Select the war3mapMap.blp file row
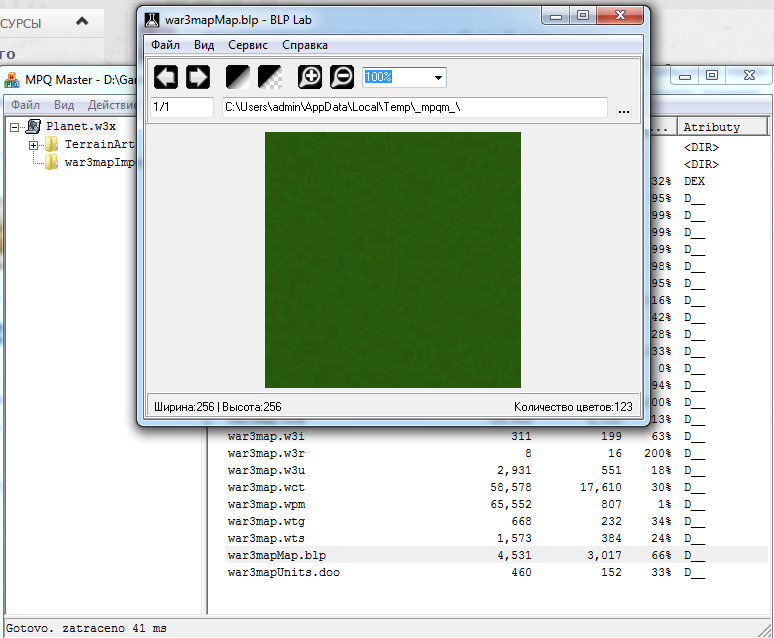The image size is (774, 638). tap(496, 555)
